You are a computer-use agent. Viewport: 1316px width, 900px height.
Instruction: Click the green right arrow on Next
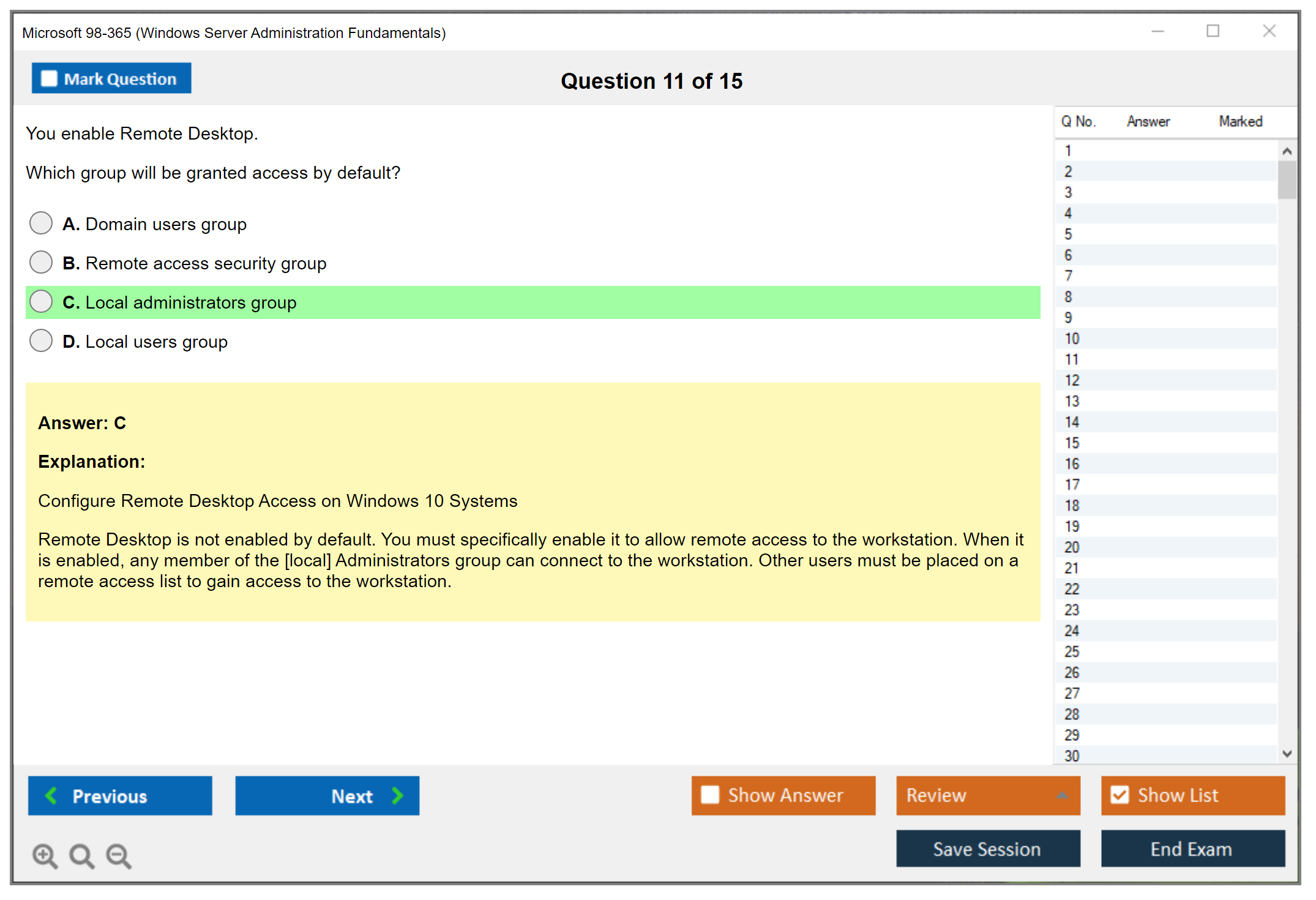click(397, 795)
